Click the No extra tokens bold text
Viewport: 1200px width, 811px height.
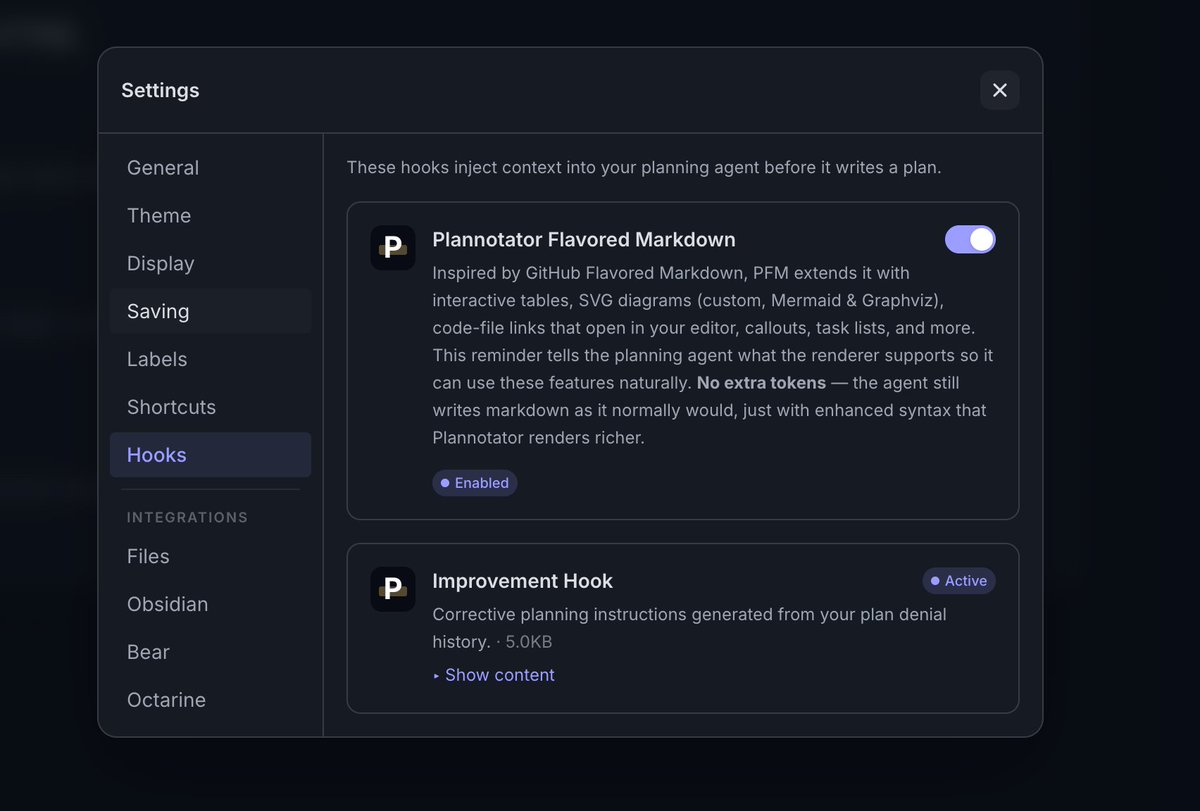click(761, 383)
